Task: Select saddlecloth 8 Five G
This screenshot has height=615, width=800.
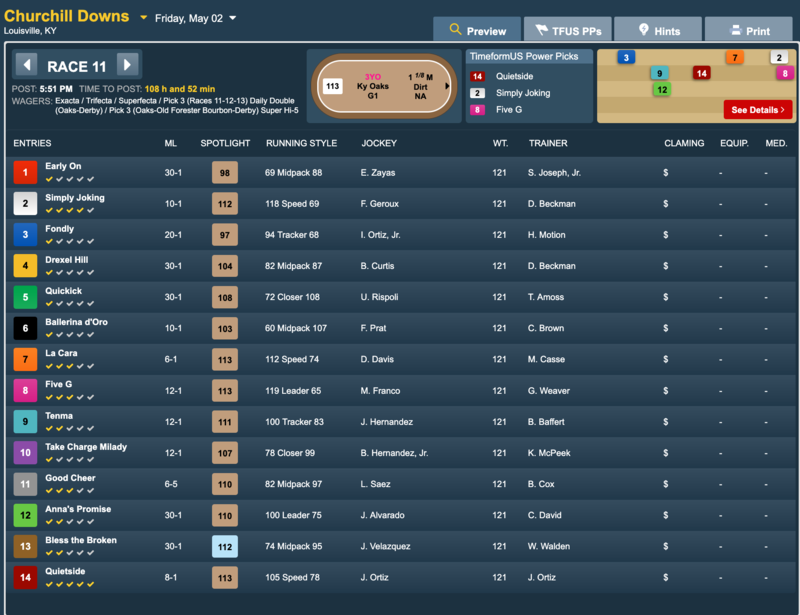Action: (x=25, y=390)
